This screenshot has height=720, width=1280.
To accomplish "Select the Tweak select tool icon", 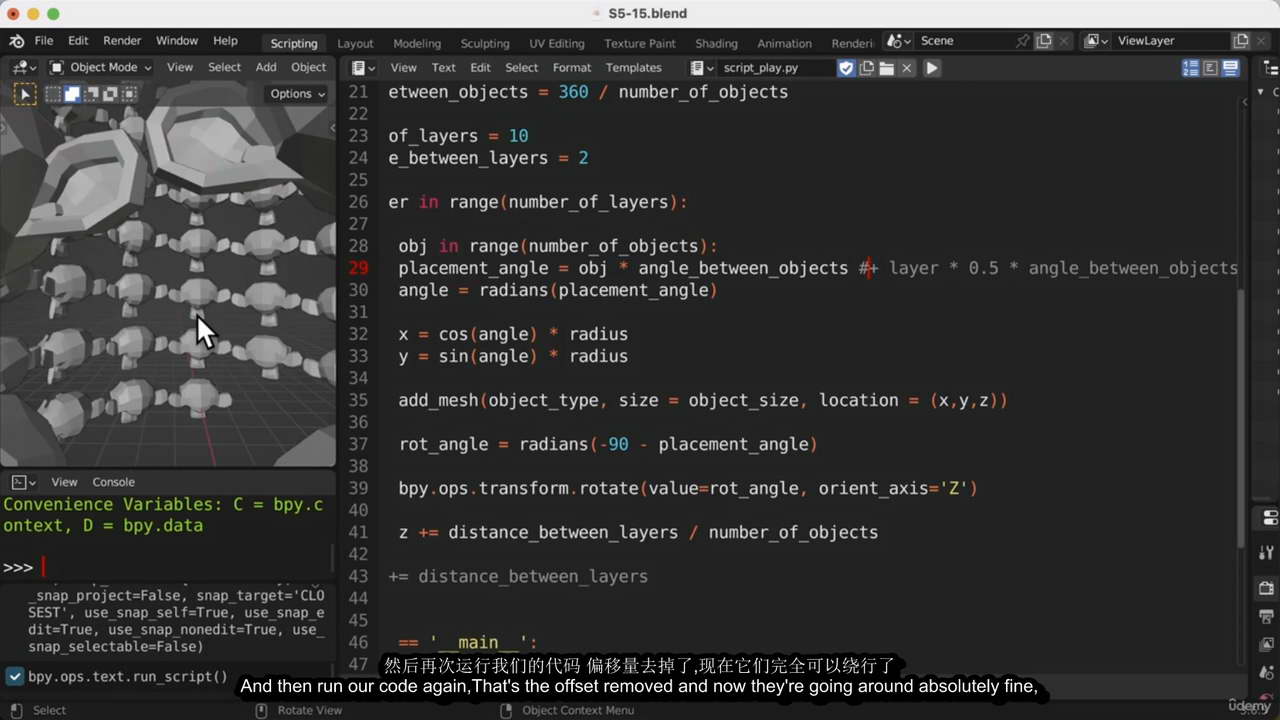I will point(24,94).
